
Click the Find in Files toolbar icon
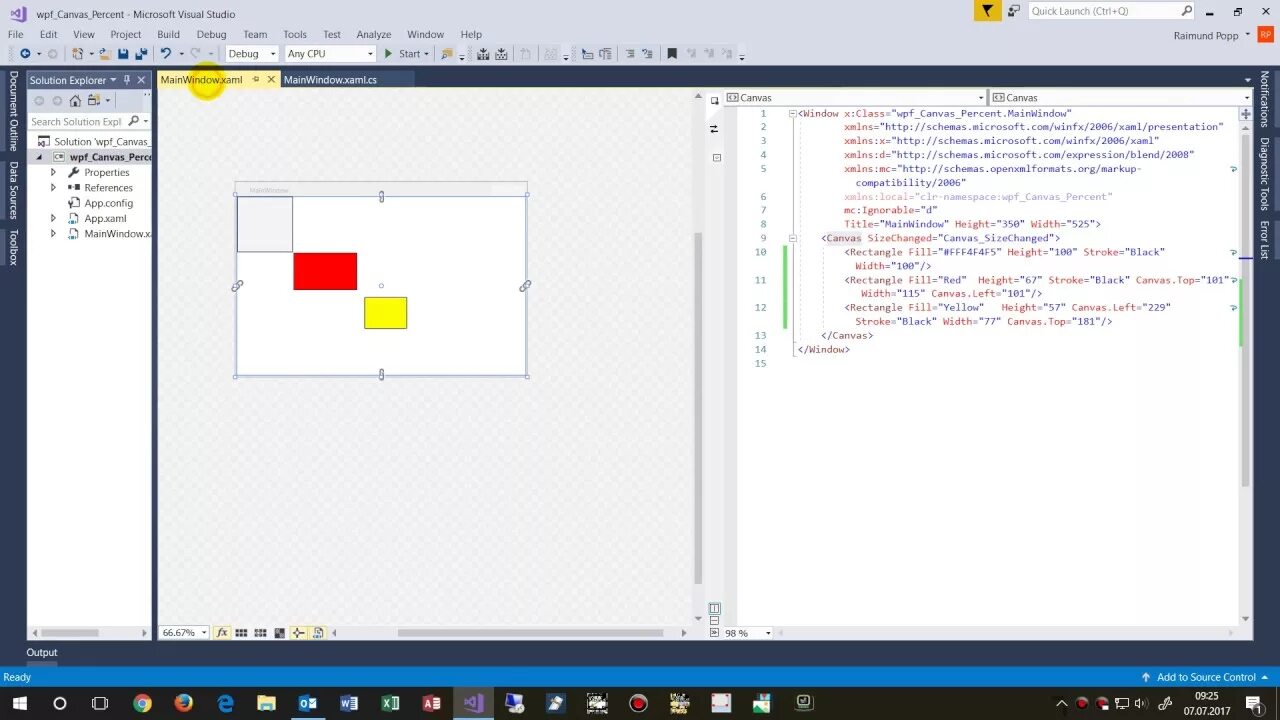(447, 54)
